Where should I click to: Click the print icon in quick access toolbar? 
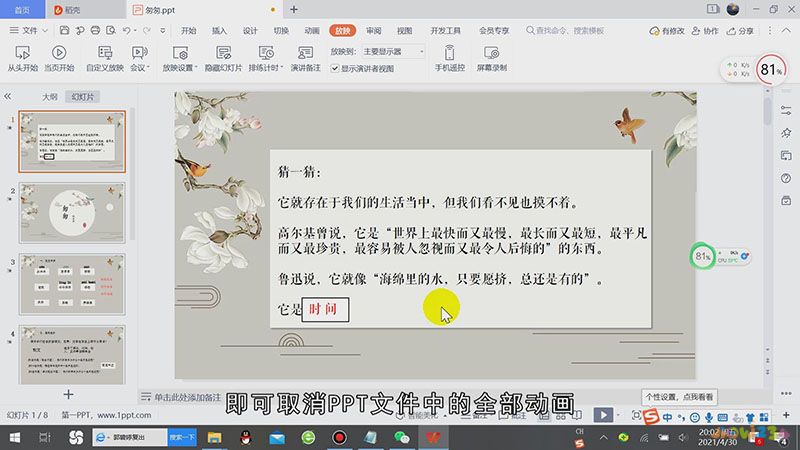coord(95,31)
